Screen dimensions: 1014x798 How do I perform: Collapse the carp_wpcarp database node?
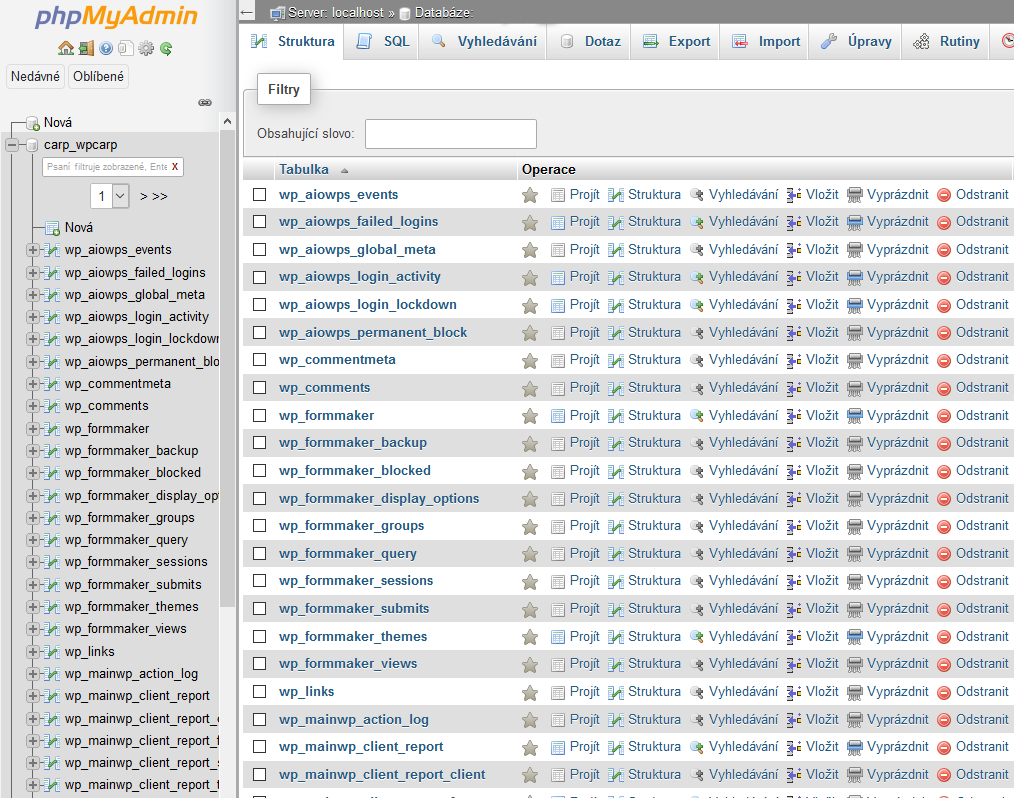click(12, 145)
